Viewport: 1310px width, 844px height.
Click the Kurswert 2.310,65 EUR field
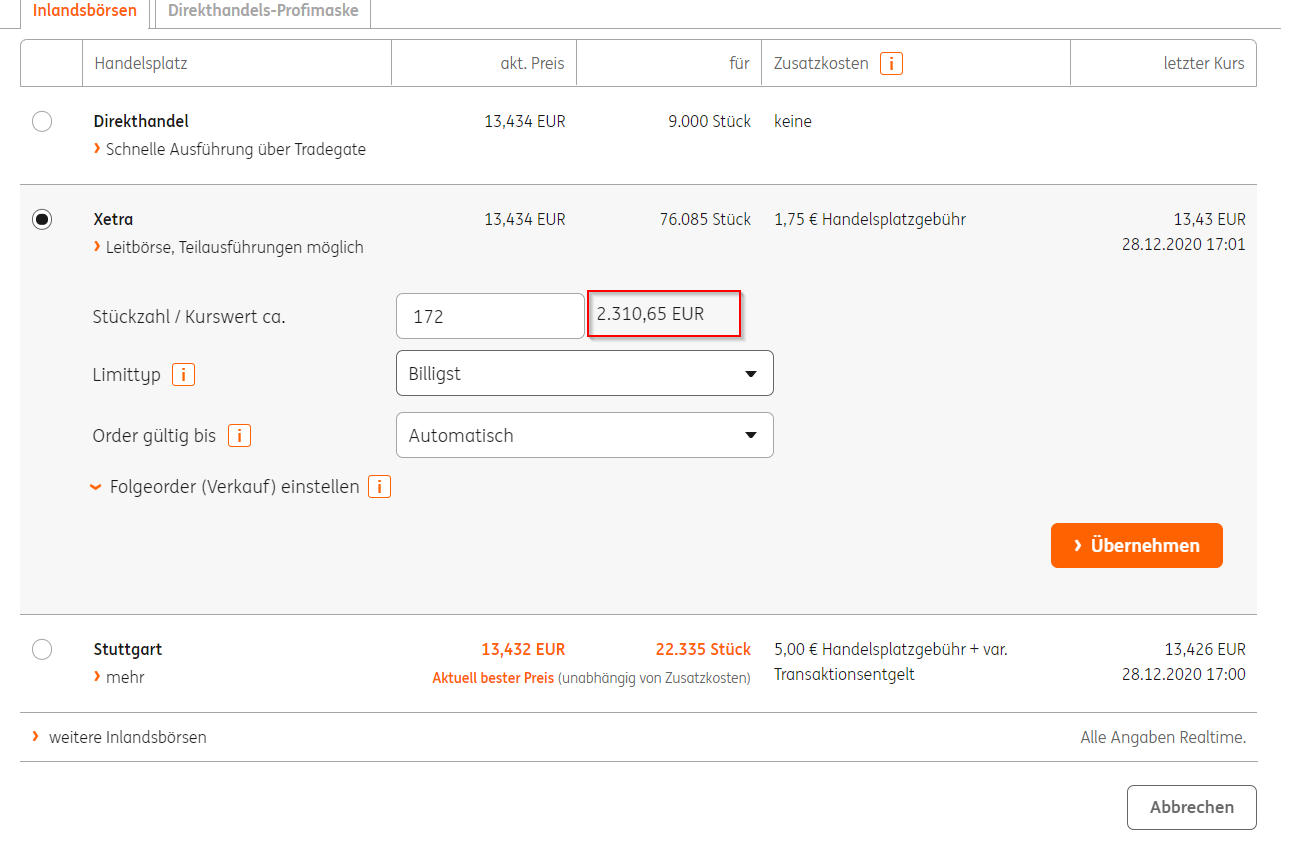pyautogui.click(x=663, y=314)
